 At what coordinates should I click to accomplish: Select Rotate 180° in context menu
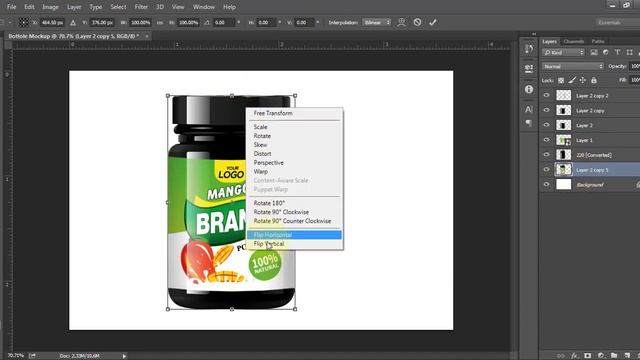point(294,203)
